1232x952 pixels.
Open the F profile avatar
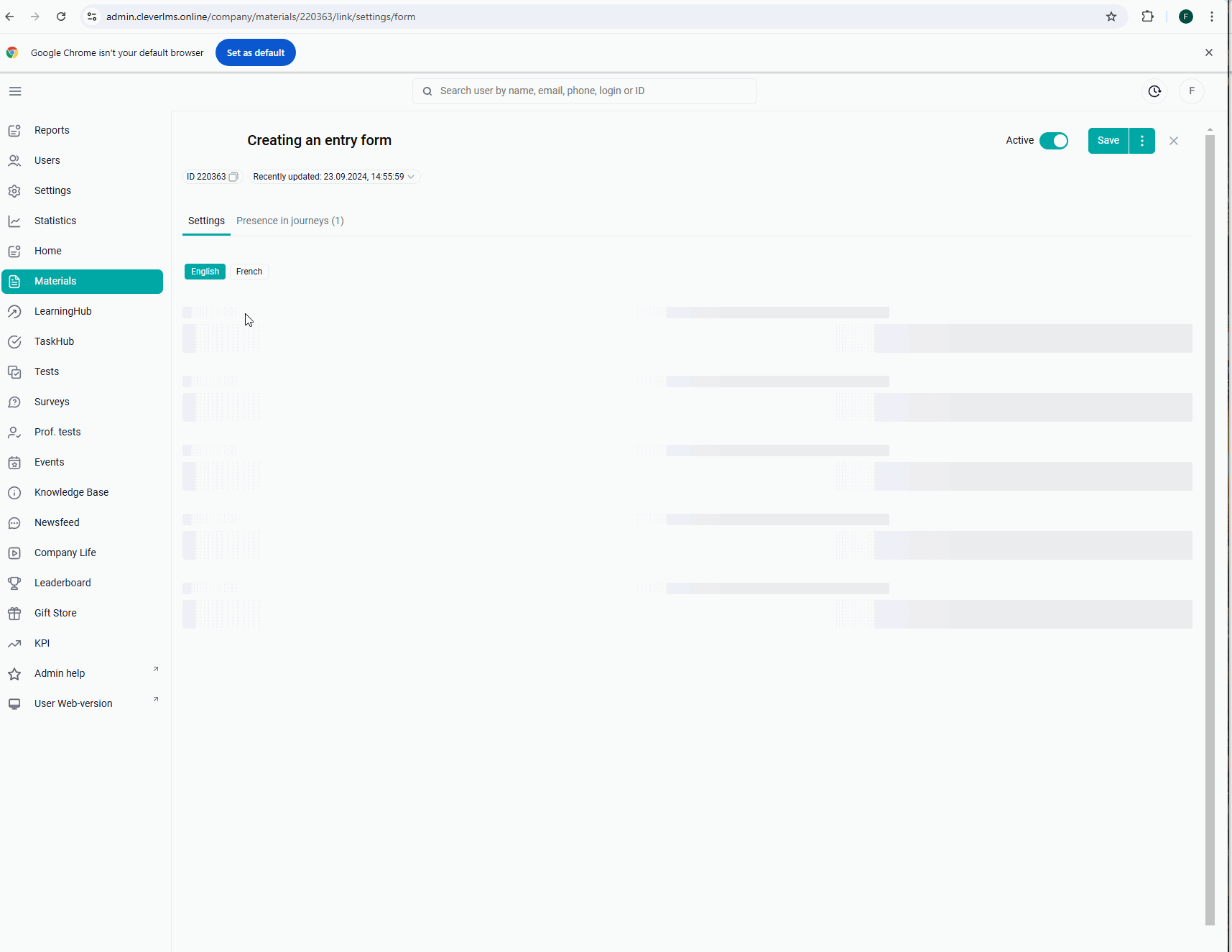1192,91
